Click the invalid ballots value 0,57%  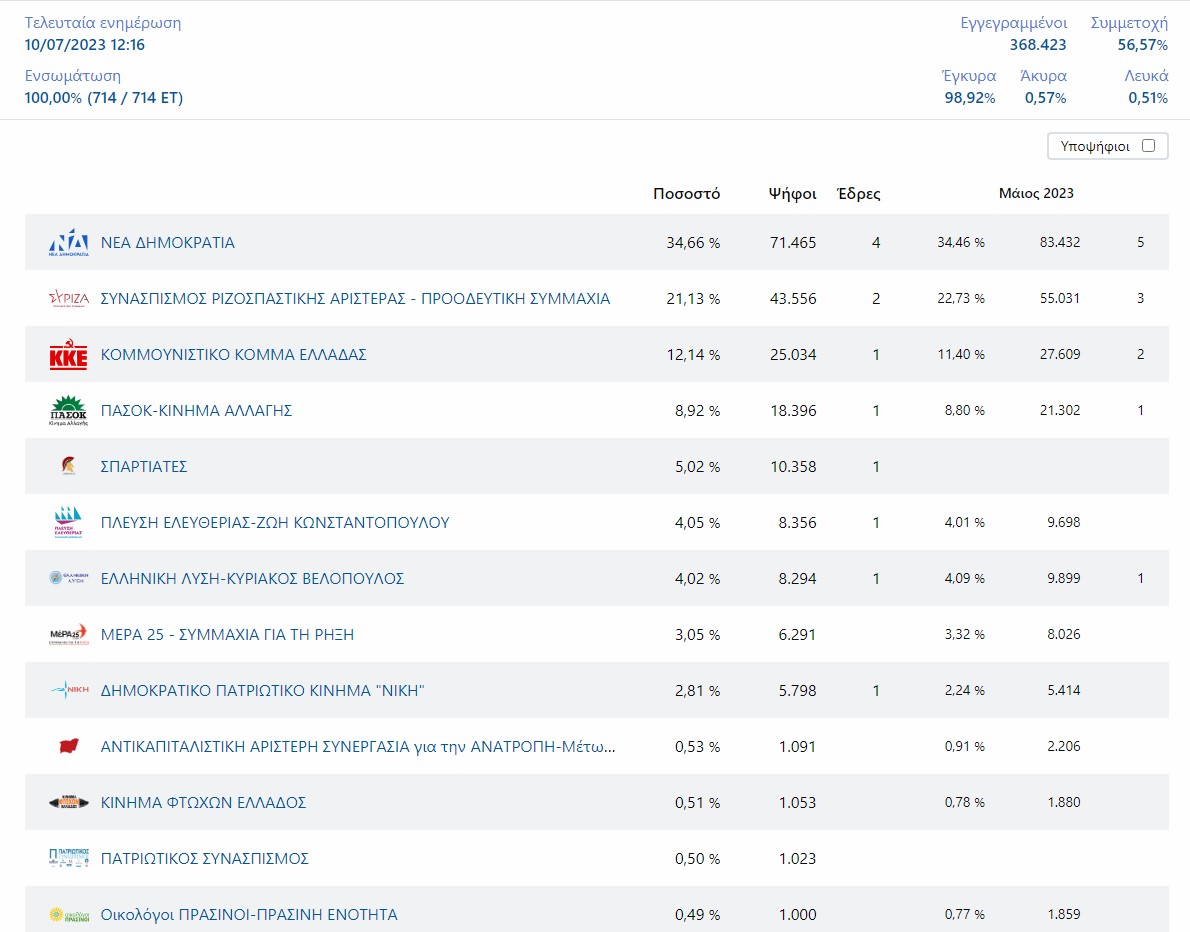point(1045,98)
